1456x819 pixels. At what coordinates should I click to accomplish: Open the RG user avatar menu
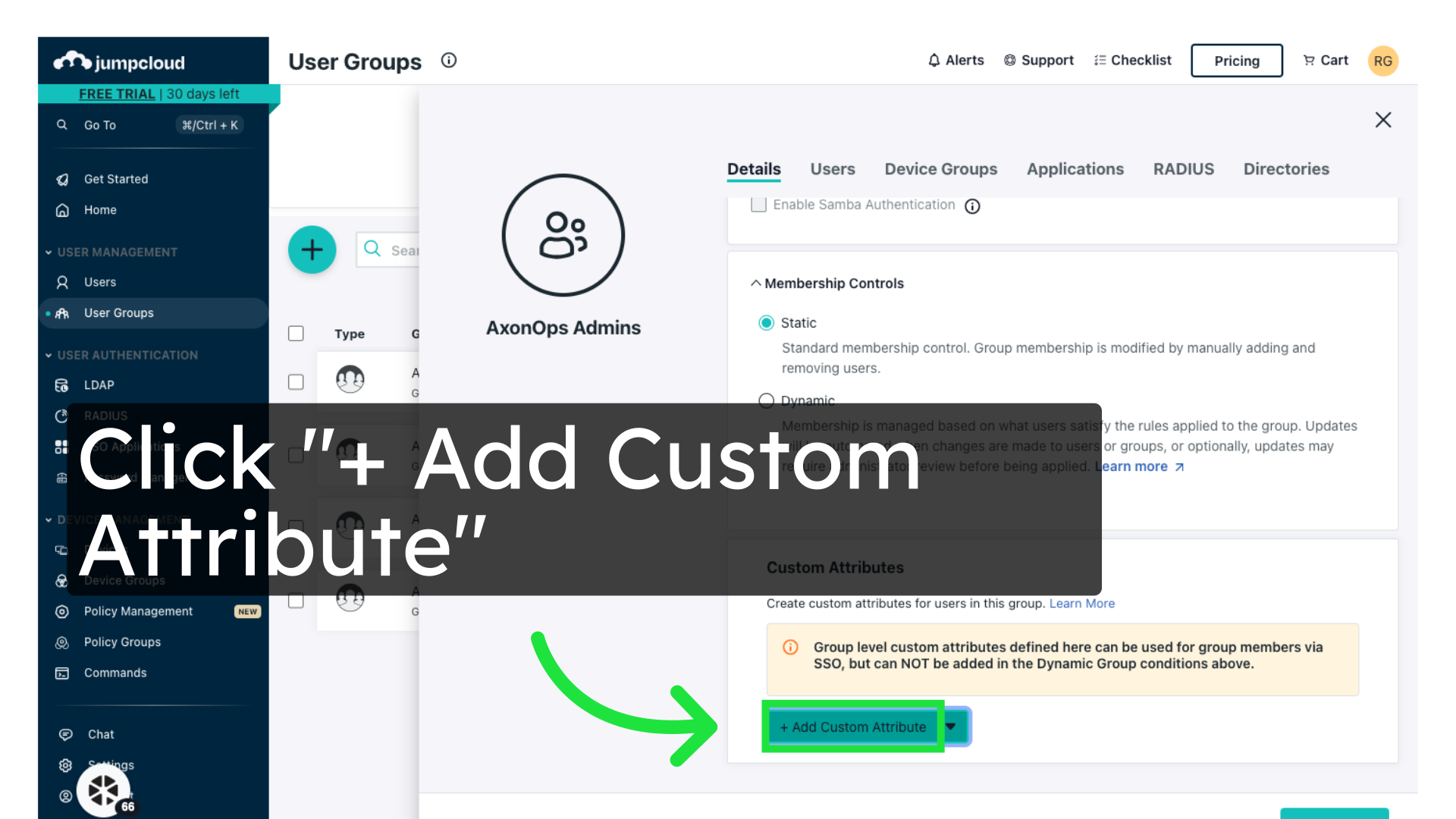point(1382,61)
